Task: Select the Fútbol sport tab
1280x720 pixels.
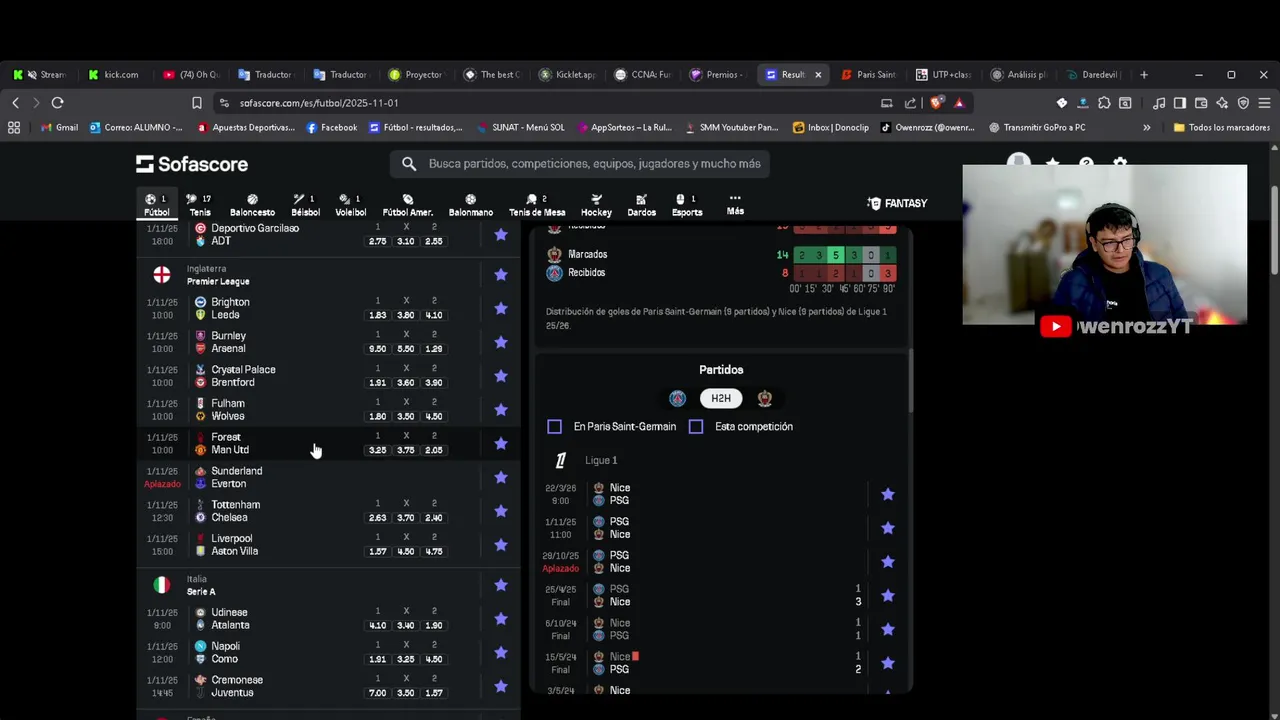Action: (x=157, y=205)
